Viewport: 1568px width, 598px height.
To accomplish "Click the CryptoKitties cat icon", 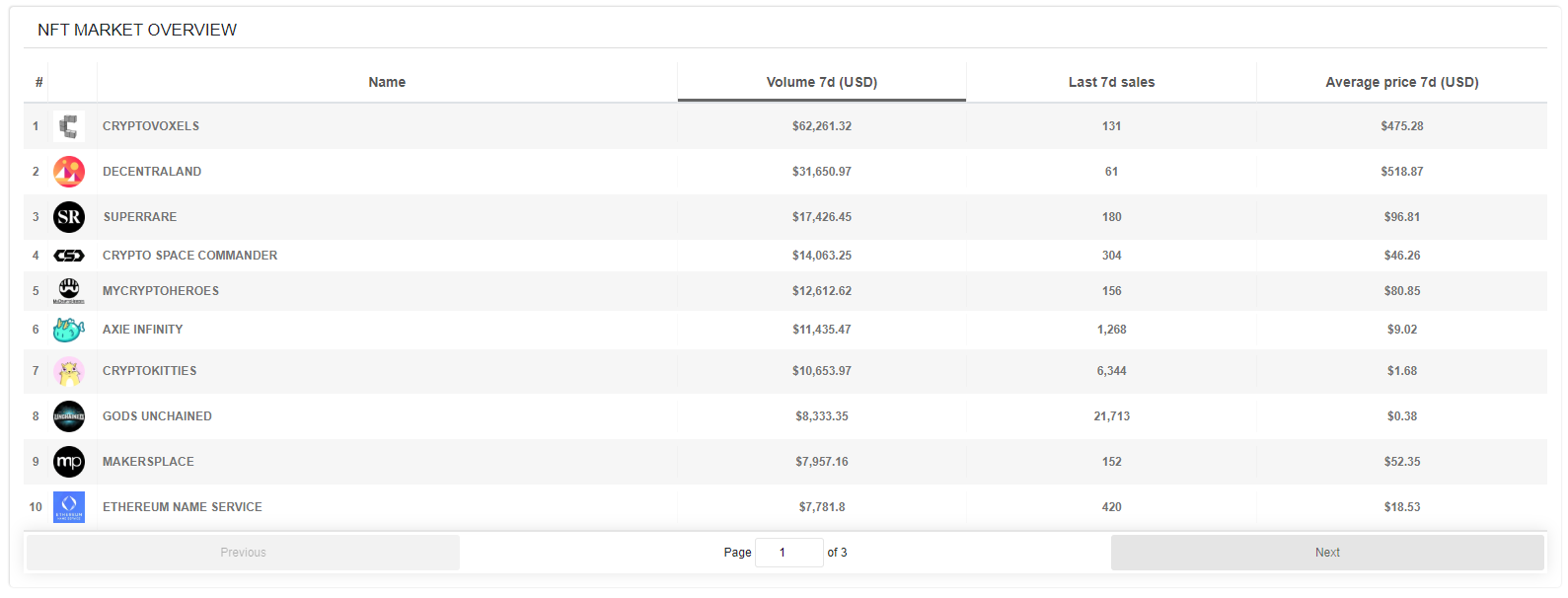I will (69, 371).
